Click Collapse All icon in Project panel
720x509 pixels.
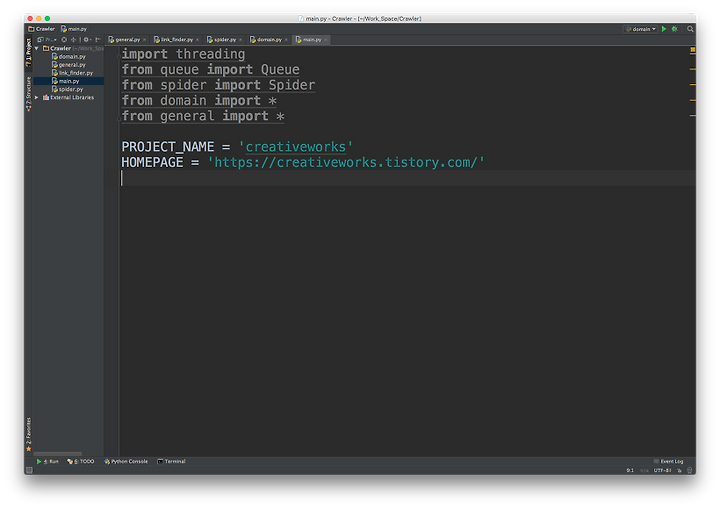pos(73,40)
